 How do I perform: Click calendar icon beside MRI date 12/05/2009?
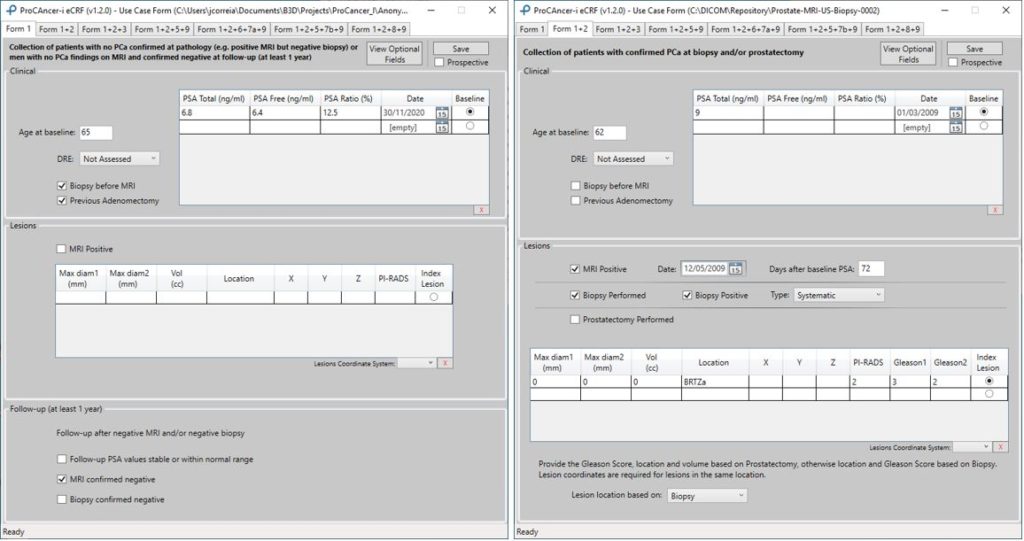736,268
